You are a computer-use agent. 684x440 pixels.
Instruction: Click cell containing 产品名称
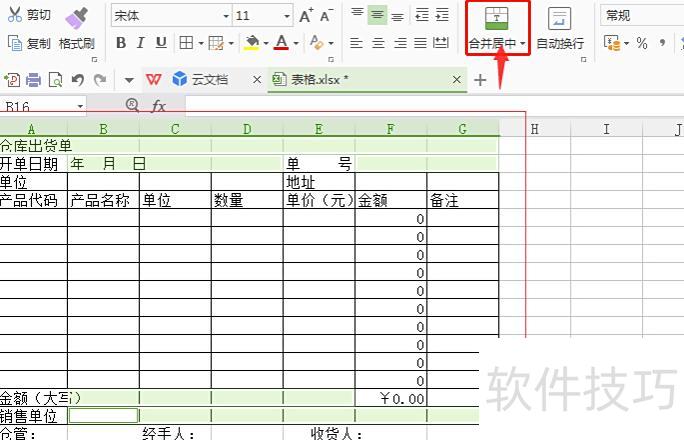tap(103, 200)
